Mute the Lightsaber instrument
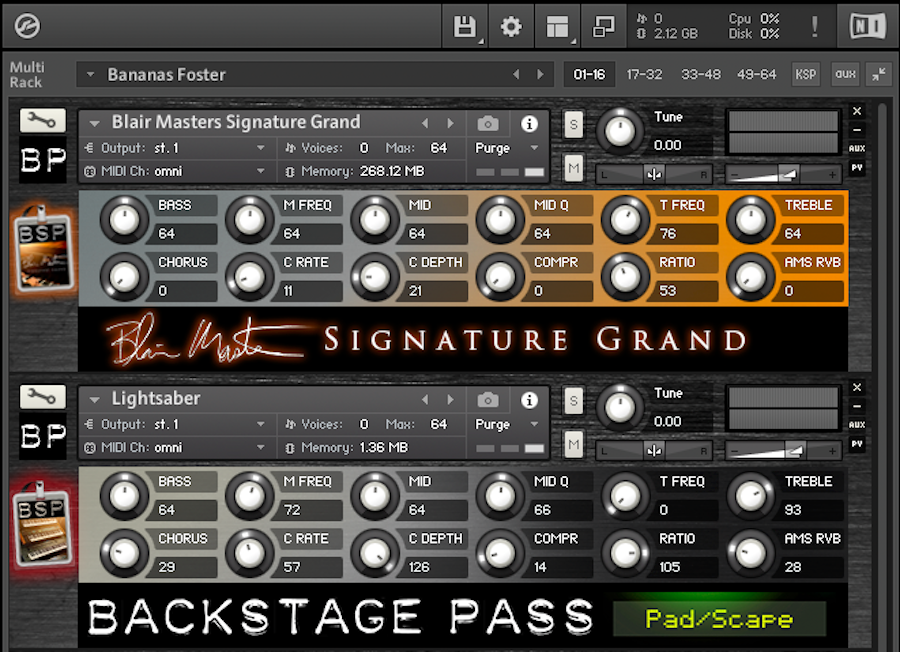The image size is (900, 652). [x=573, y=444]
